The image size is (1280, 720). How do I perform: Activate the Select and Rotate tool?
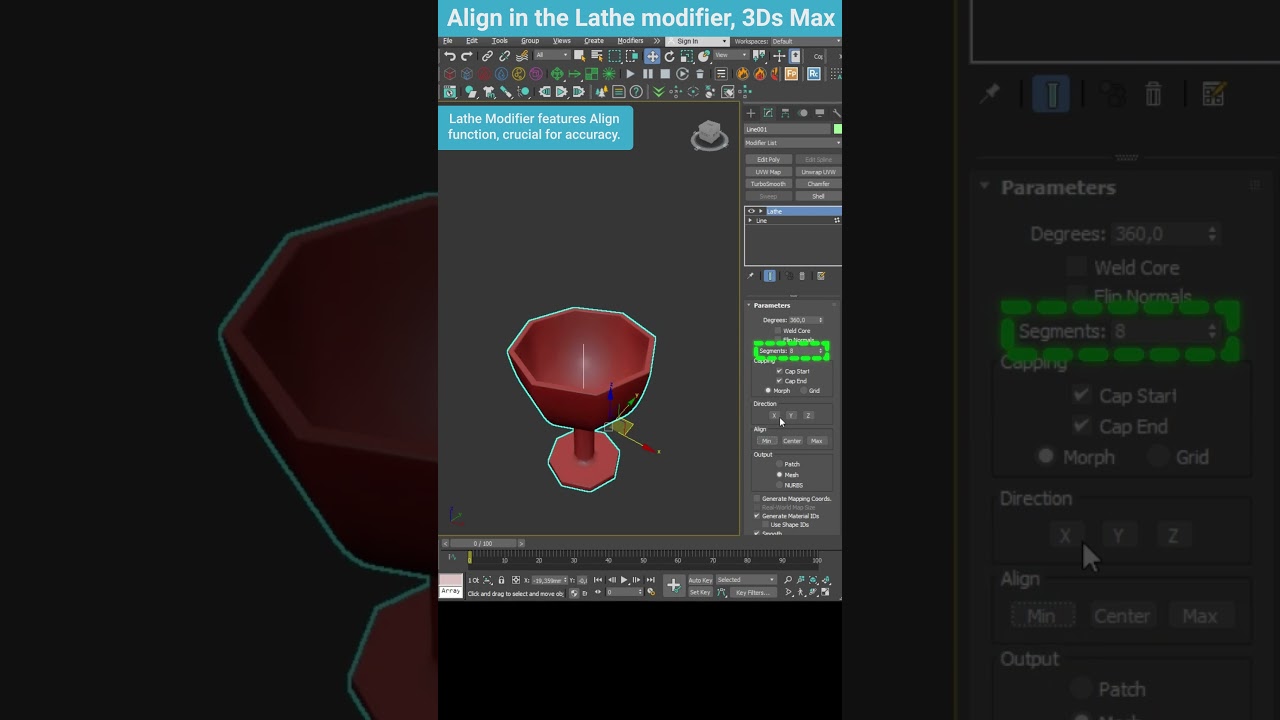tap(669, 56)
